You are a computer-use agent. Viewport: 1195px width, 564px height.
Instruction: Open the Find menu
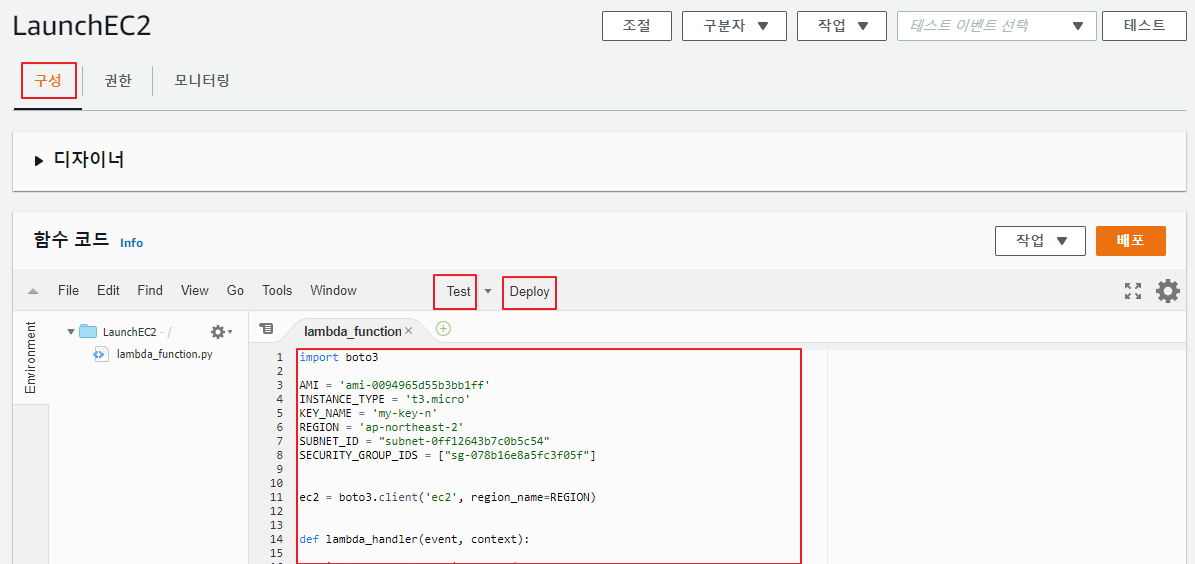coord(150,290)
